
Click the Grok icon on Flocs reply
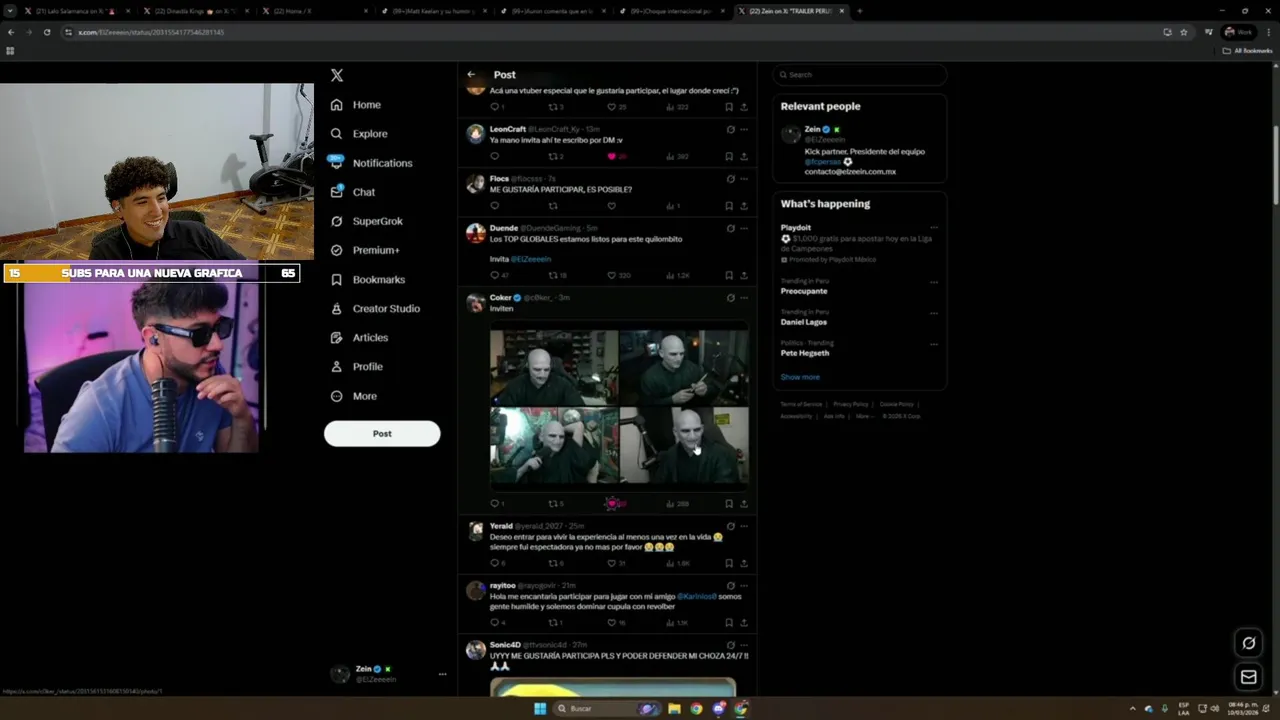point(730,179)
